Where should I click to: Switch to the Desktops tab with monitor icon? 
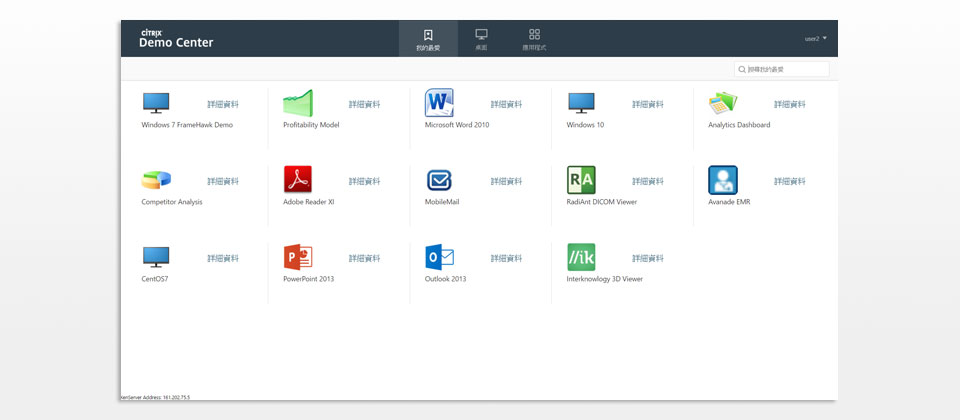[x=481, y=38]
